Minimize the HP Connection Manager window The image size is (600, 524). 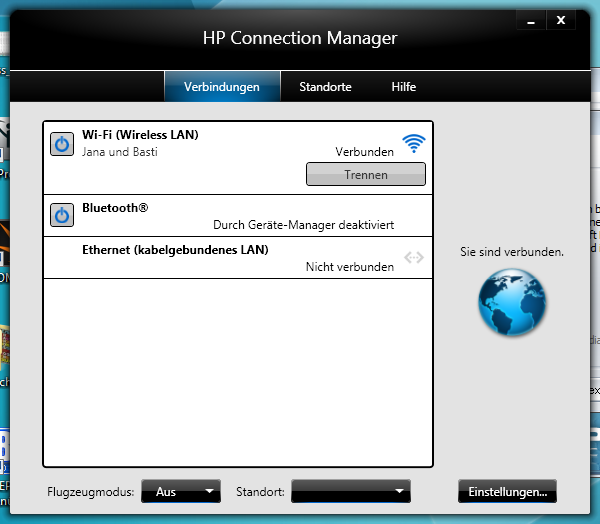531,20
